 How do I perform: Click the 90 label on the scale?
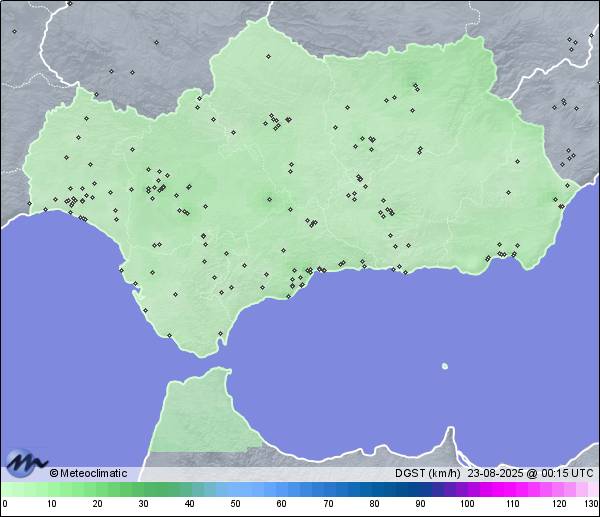pyautogui.click(x=420, y=503)
